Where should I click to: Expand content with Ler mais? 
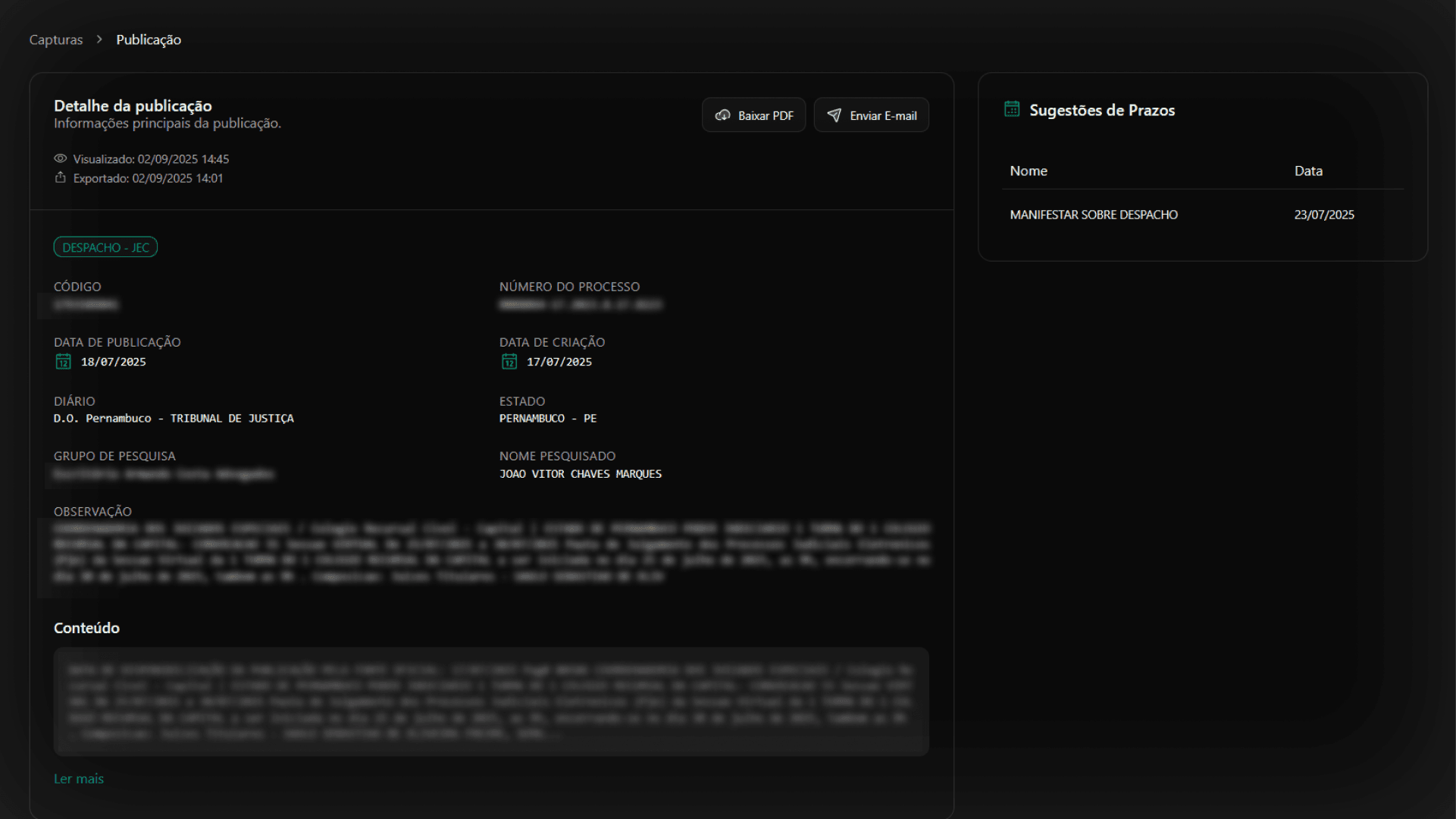point(79,779)
